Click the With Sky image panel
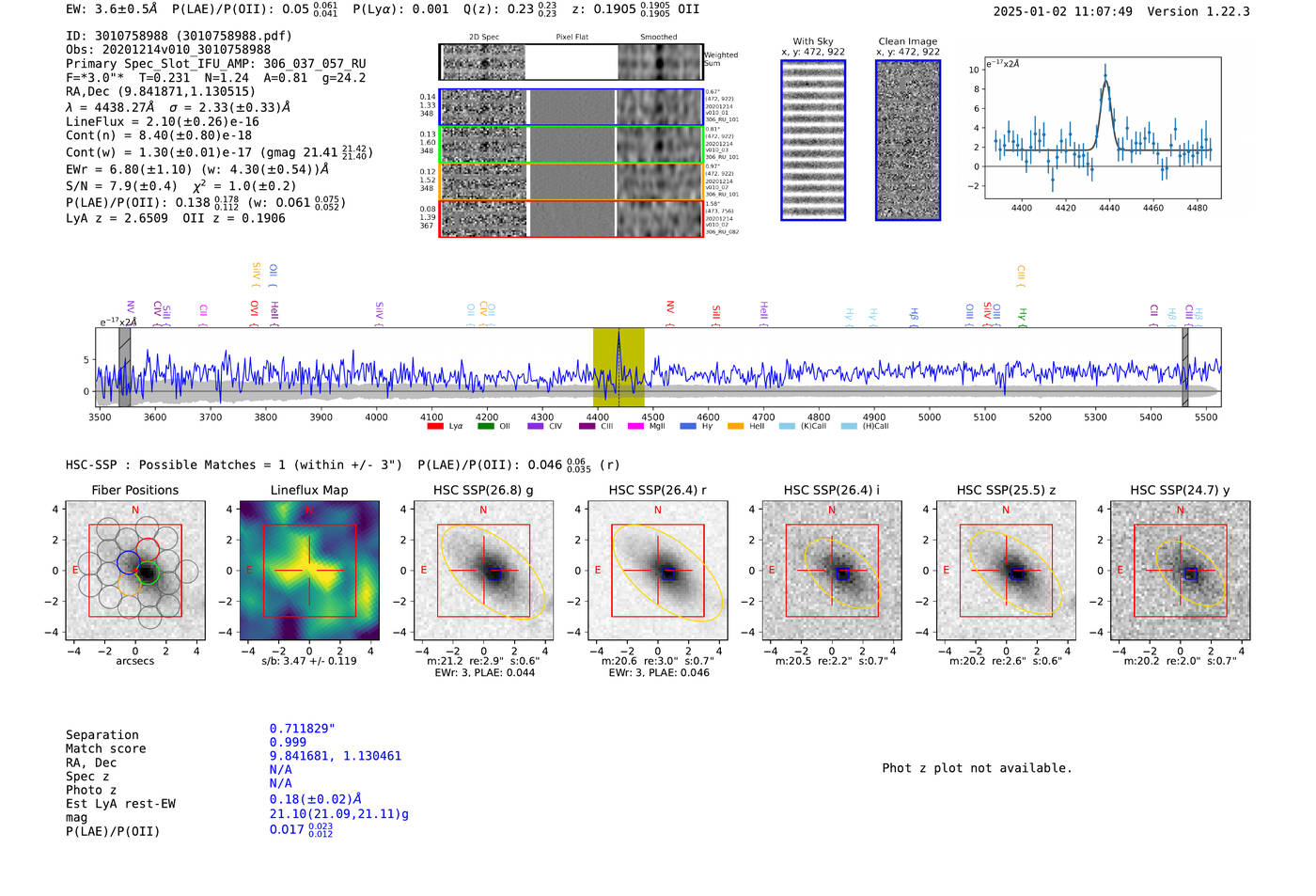Screen dimensions: 1316x896 (813, 140)
